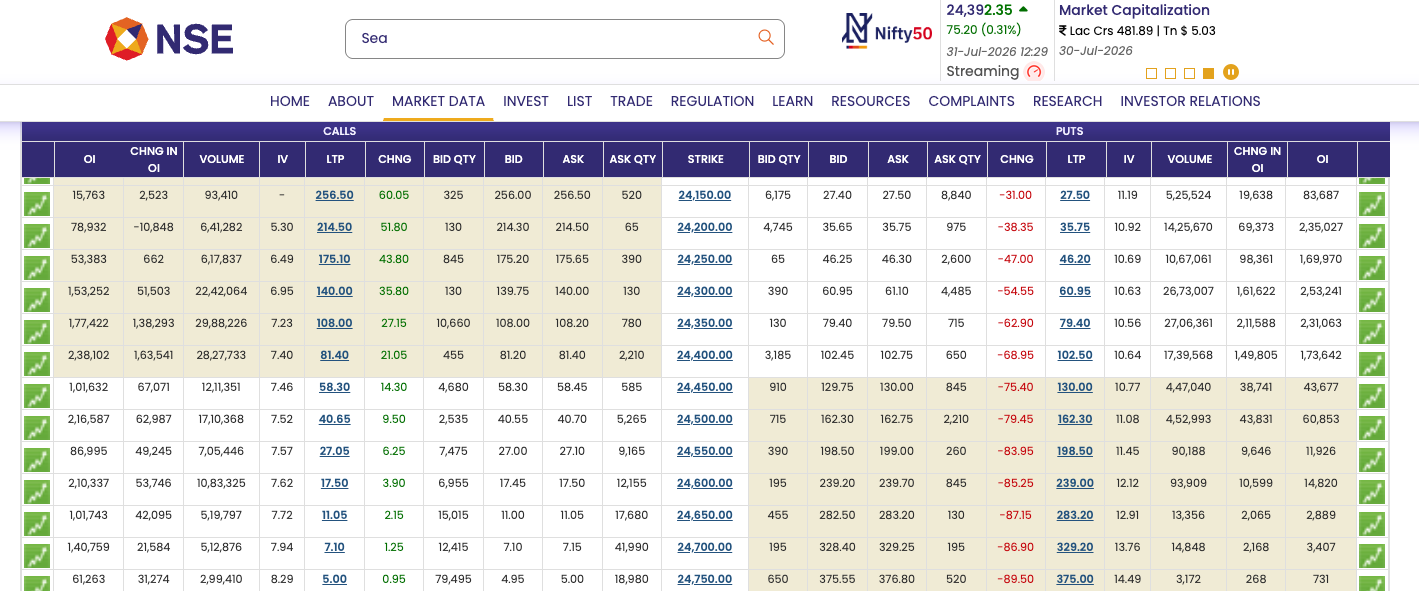The width and height of the screenshot is (1419, 591).
Task: Open puts-side chart icon for strike 24,400.00
Action: 1372,364
